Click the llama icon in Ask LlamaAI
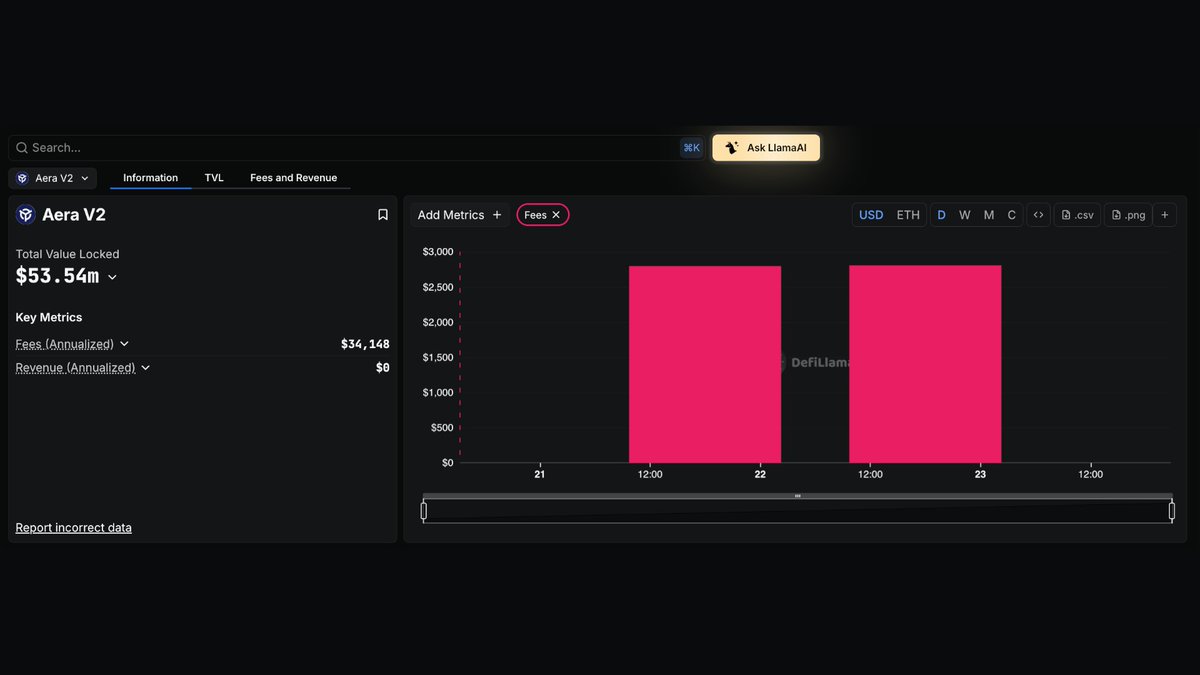 pyautogui.click(x=732, y=148)
